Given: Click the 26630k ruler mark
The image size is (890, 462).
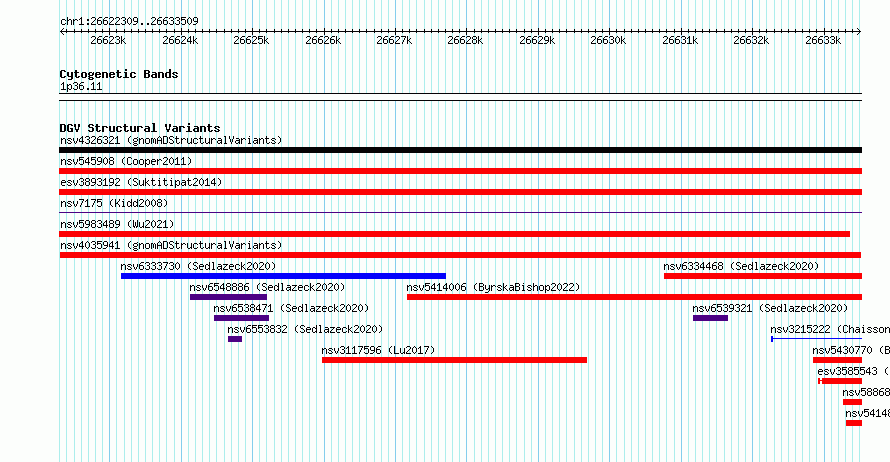Looking at the screenshot, I should 608,40.
